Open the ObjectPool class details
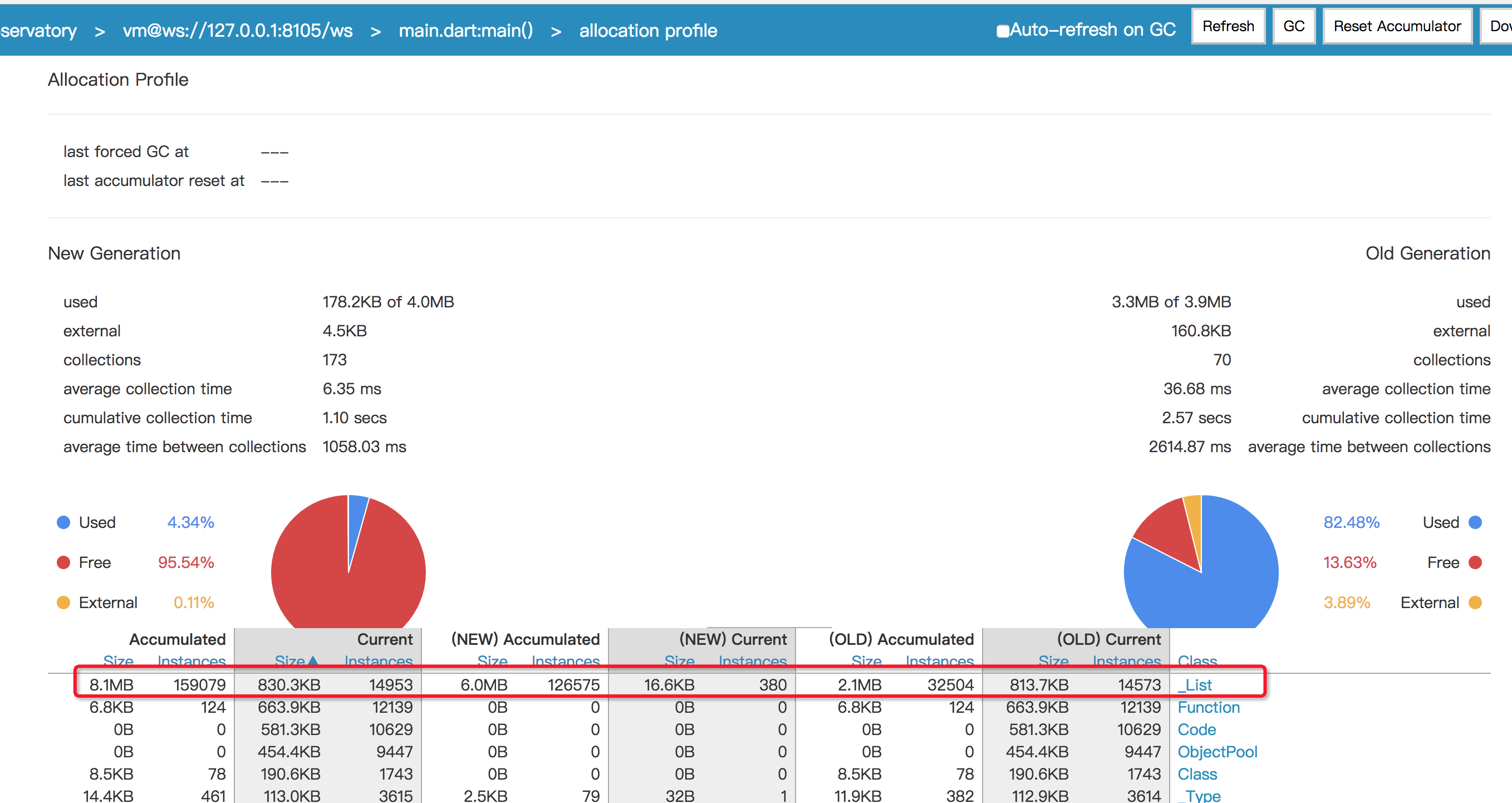This screenshot has height=803, width=1512. click(x=1218, y=752)
